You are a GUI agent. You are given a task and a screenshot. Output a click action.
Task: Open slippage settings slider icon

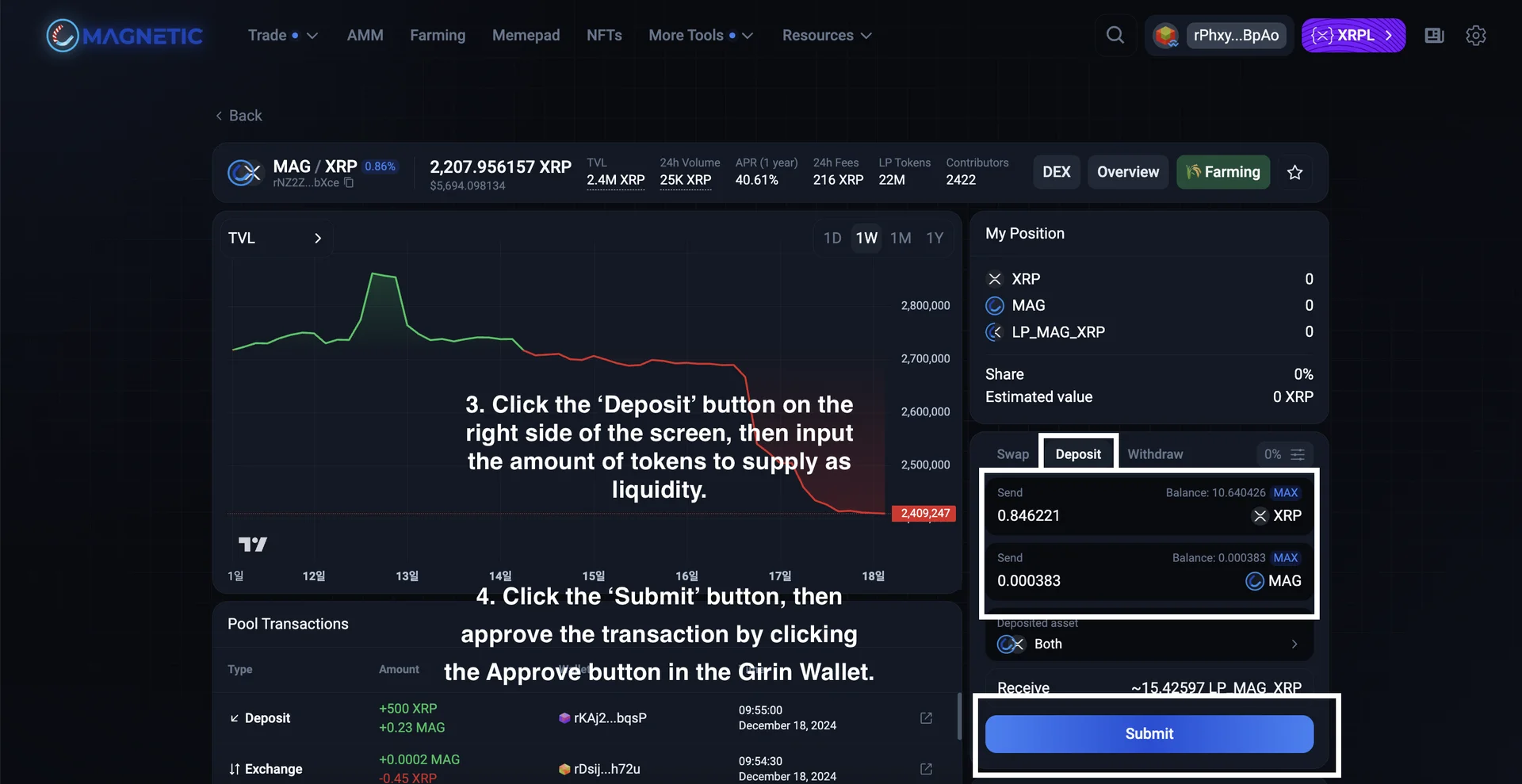(1298, 454)
